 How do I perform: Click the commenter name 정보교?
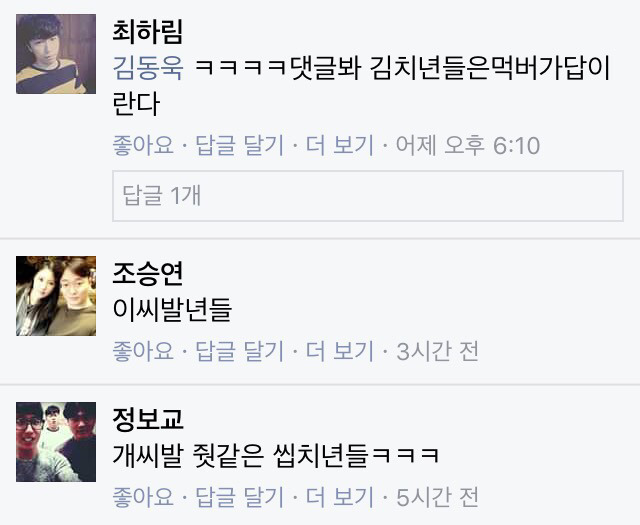148,419
